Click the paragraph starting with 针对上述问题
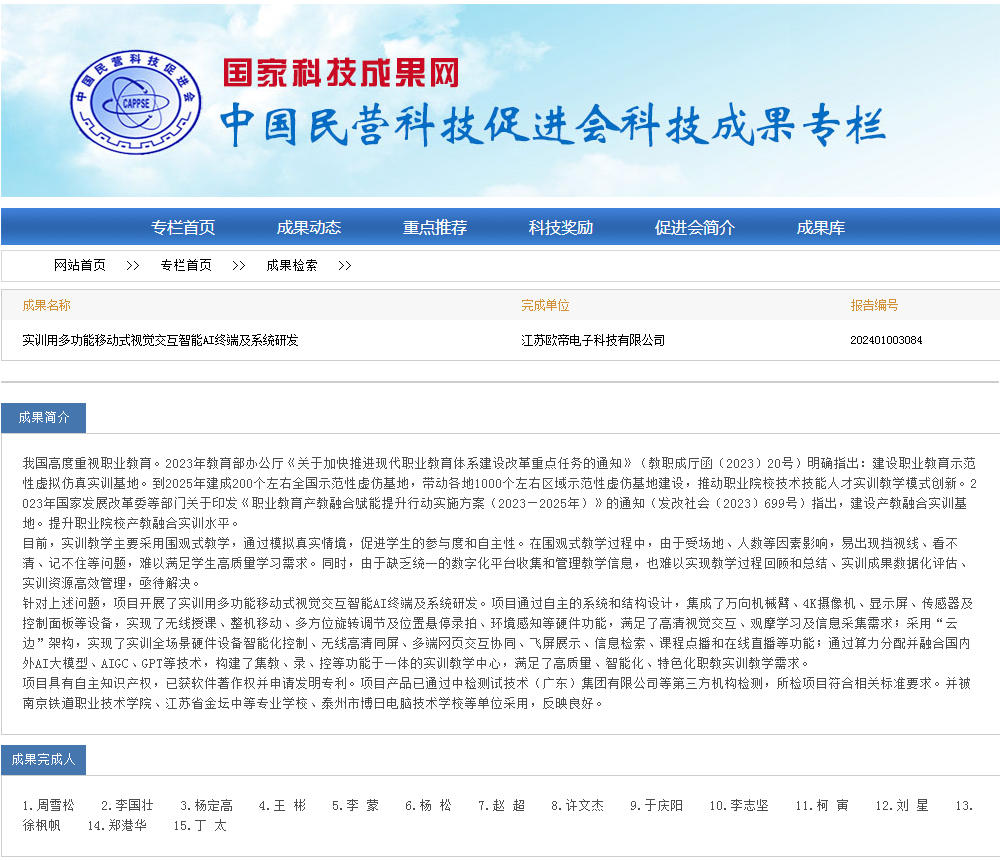This screenshot has height=861, width=1000. point(498,633)
